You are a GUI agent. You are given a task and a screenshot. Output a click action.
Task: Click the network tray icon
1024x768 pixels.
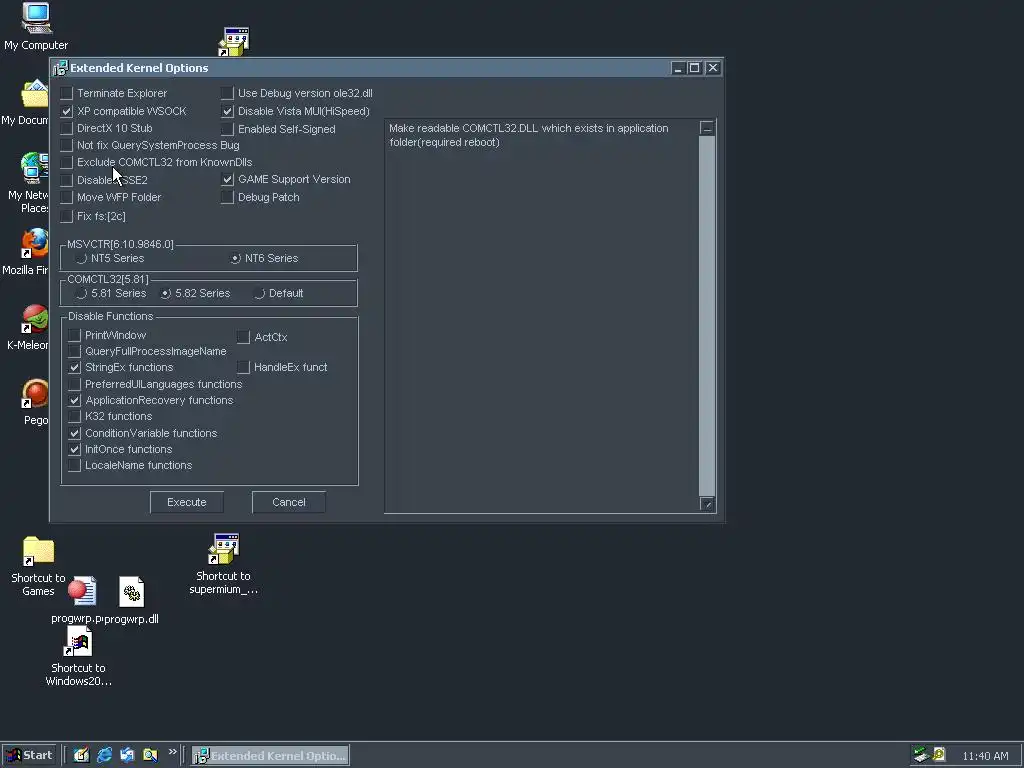[921, 755]
